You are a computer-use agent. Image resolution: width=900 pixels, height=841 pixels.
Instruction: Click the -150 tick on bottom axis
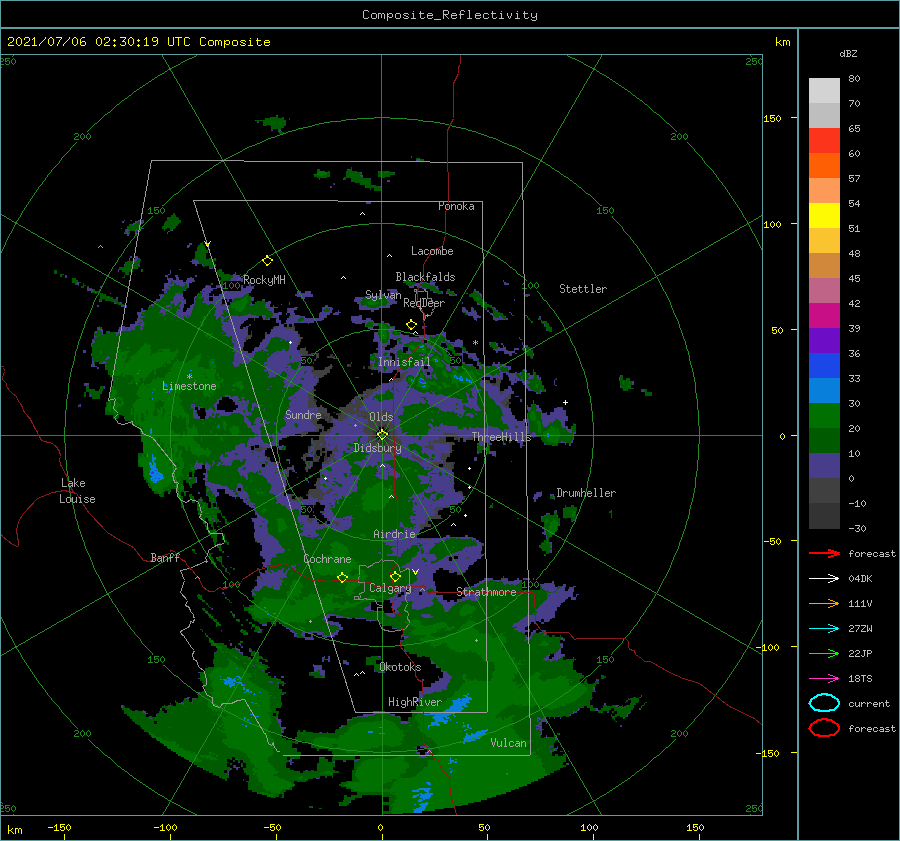point(59,828)
